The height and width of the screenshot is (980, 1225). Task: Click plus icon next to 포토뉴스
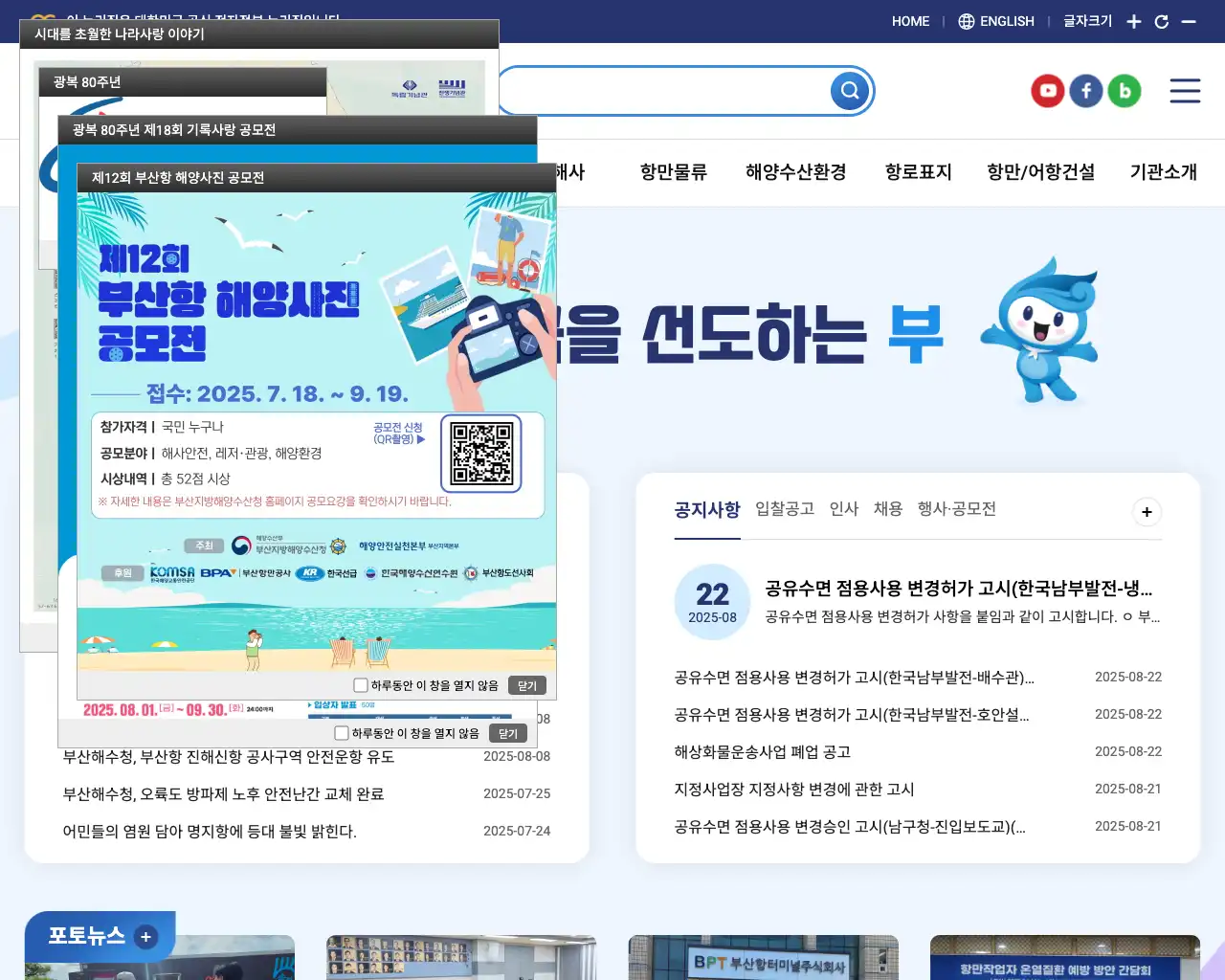click(x=145, y=937)
